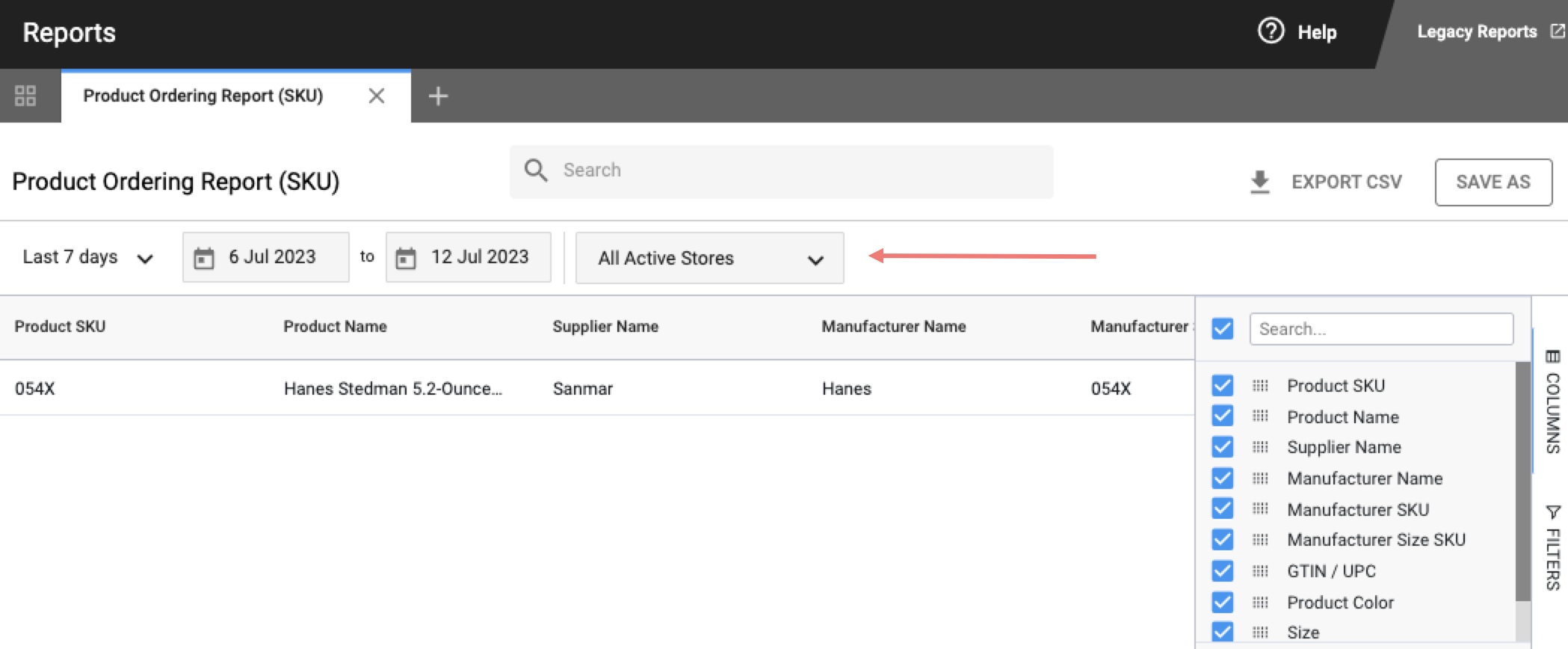Uncheck the Product Name column checkbox
Image resolution: width=1568 pixels, height=649 pixels.
(1223, 416)
